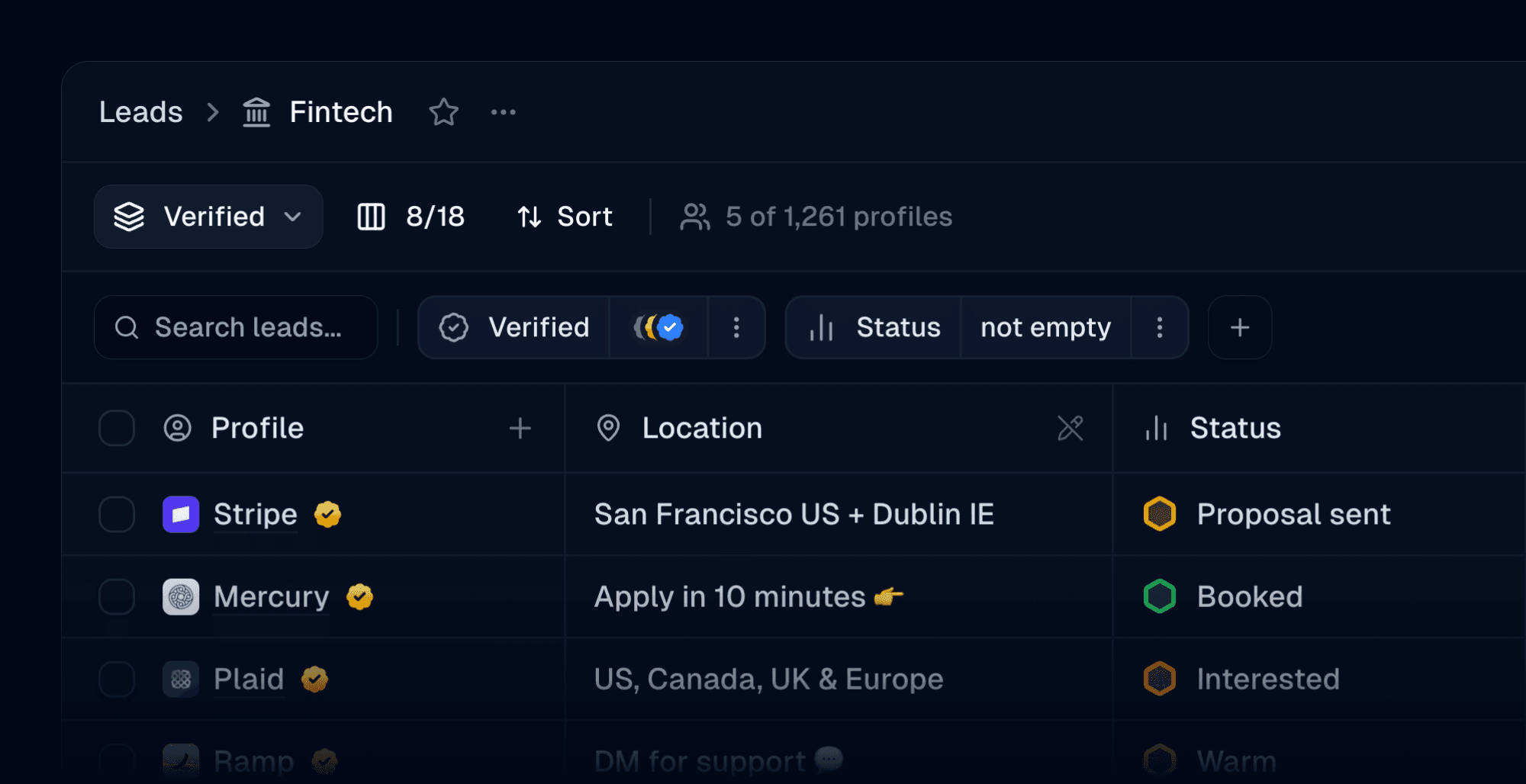The height and width of the screenshot is (784, 1526).
Task: Open the Ramp profile link
Action: tap(254, 761)
